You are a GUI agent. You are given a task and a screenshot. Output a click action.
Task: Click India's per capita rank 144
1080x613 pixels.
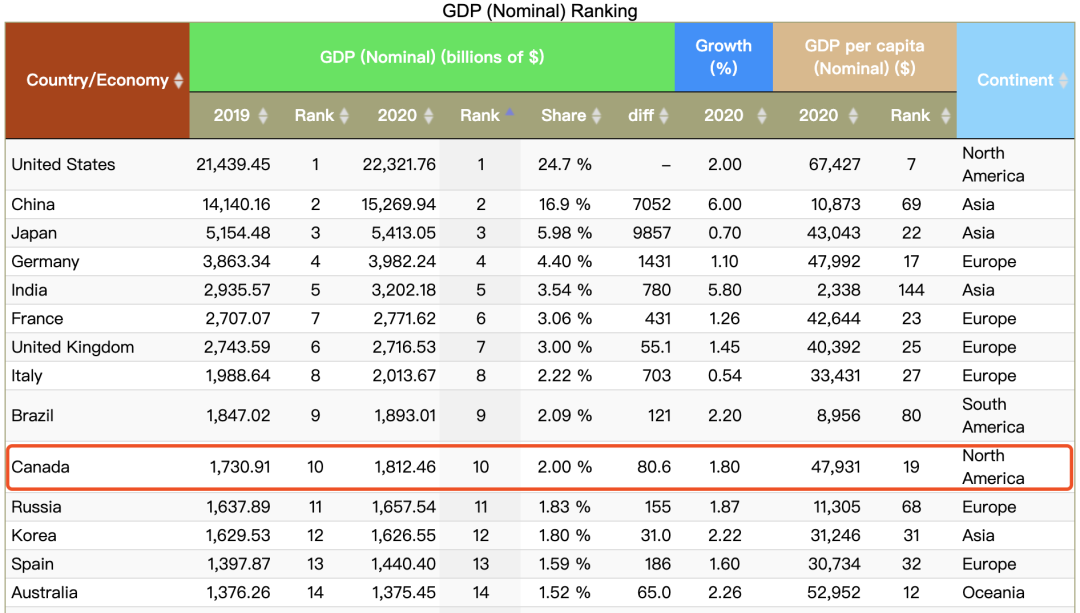pyautogui.click(x=911, y=290)
